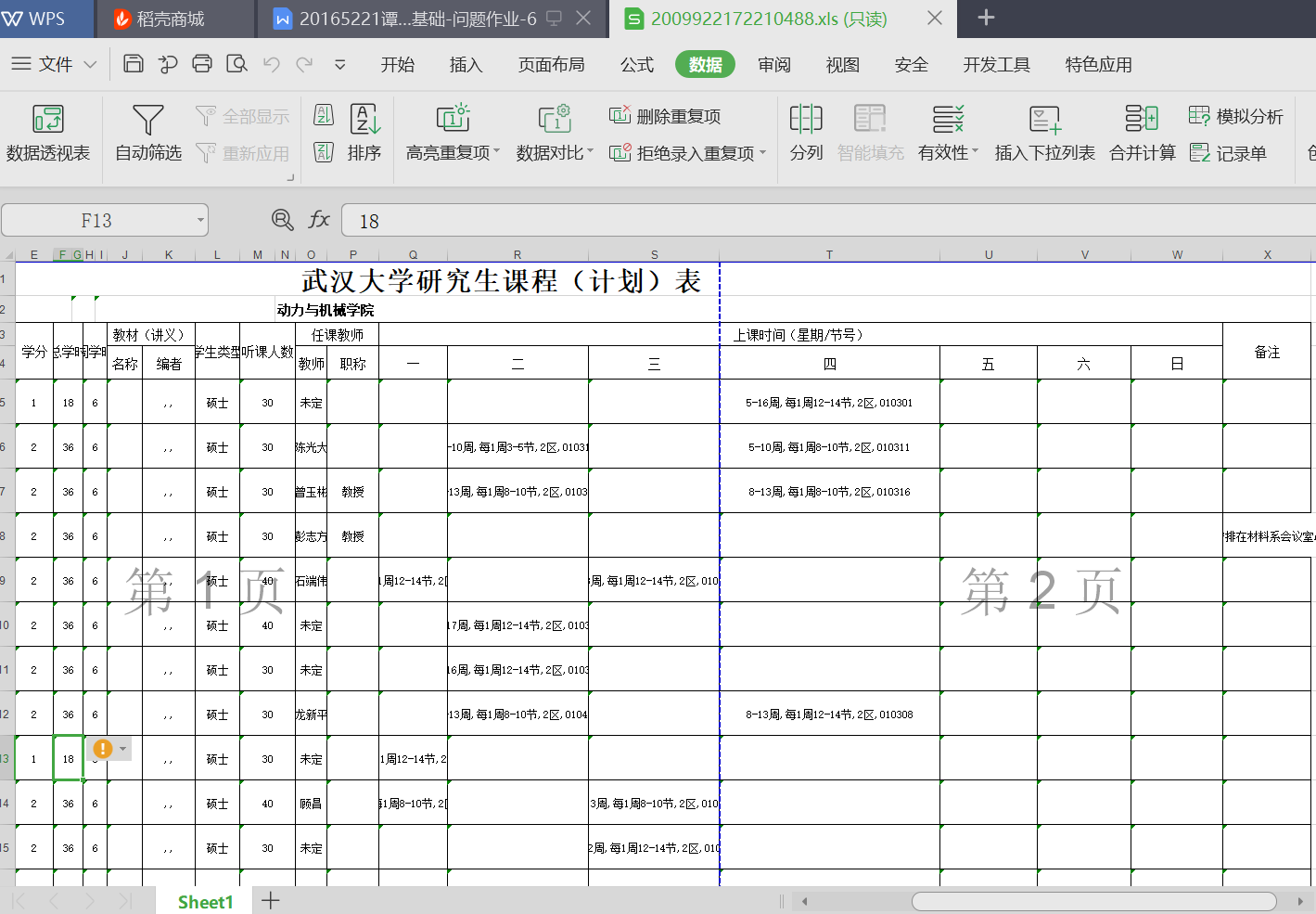Click 删除重复项 to remove duplicates
1316x914 pixels.
pos(665,116)
